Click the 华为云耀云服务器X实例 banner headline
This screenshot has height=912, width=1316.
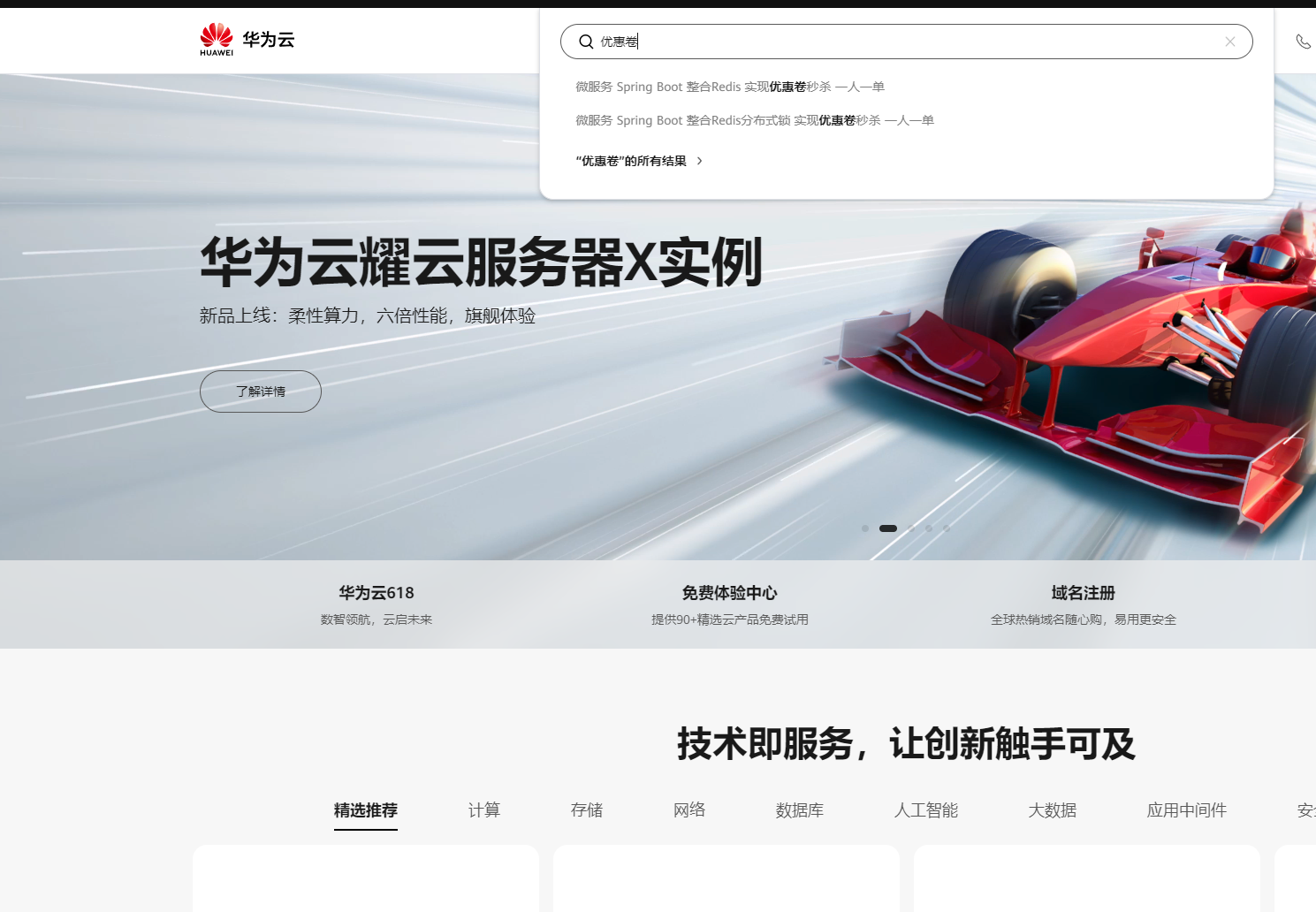point(481,262)
